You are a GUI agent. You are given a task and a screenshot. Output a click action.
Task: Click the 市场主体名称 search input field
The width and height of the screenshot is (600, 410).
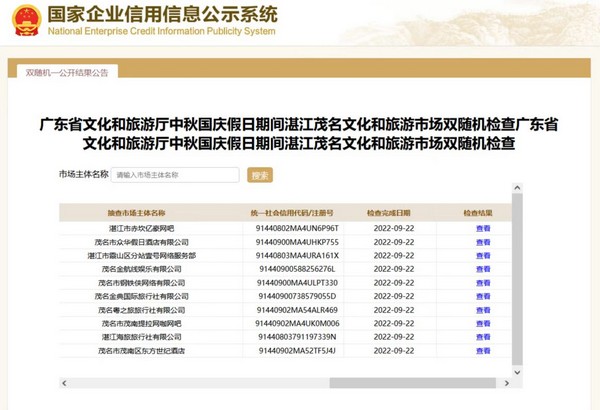click(175, 175)
